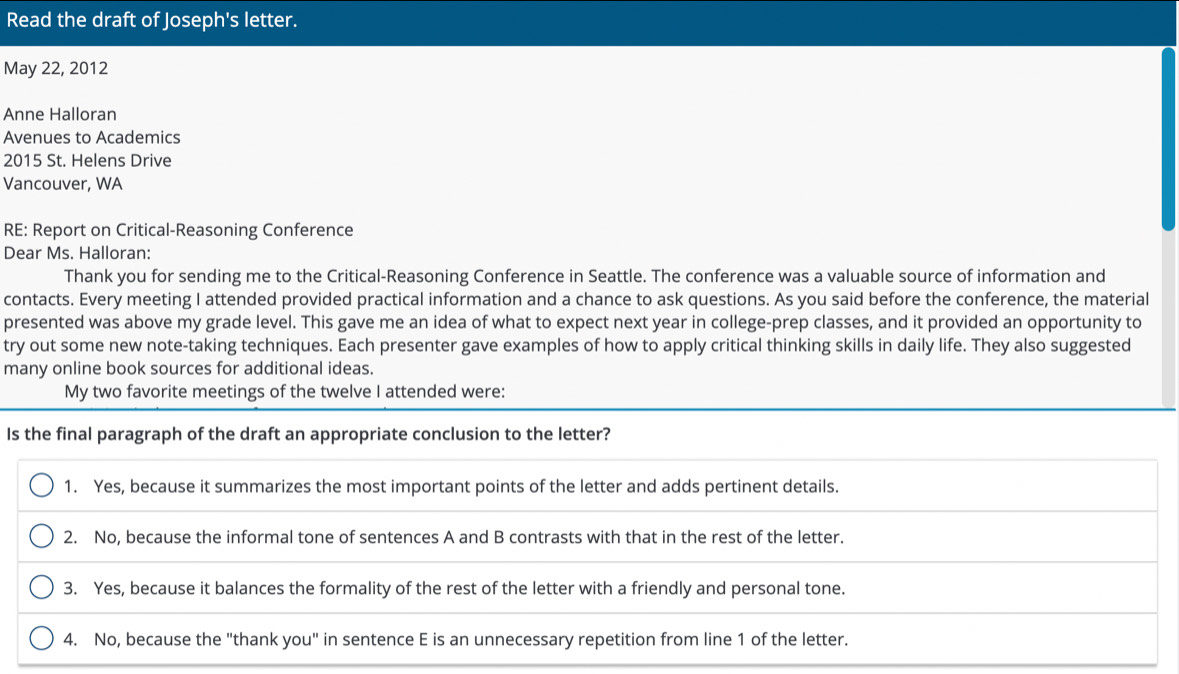Click the scrollbar track below the thumb
The image size is (1179, 674).
[1167, 320]
